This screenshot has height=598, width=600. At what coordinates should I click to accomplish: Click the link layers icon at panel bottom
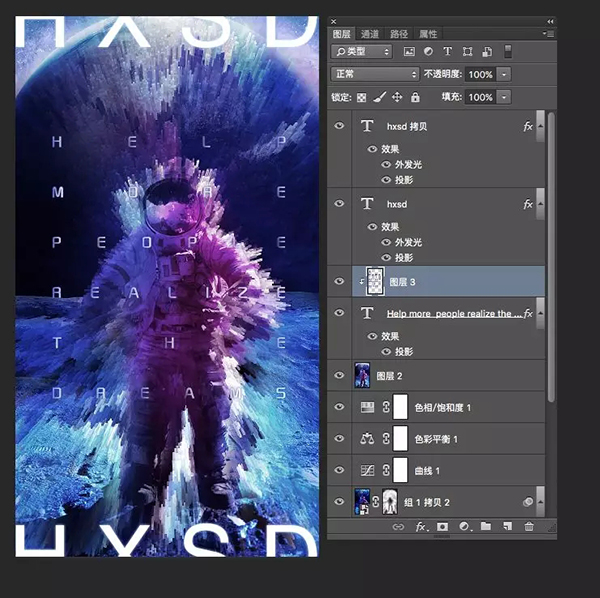(398, 527)
